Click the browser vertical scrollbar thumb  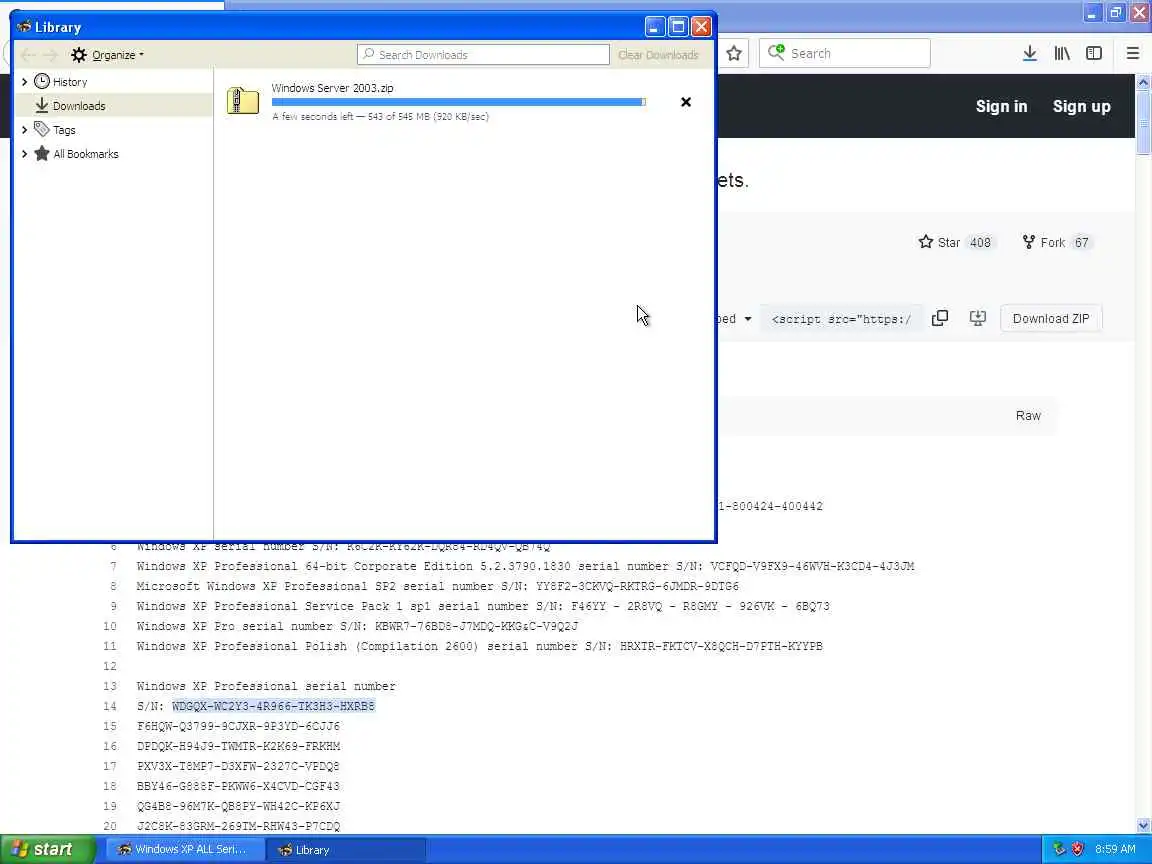[1143, 123]
